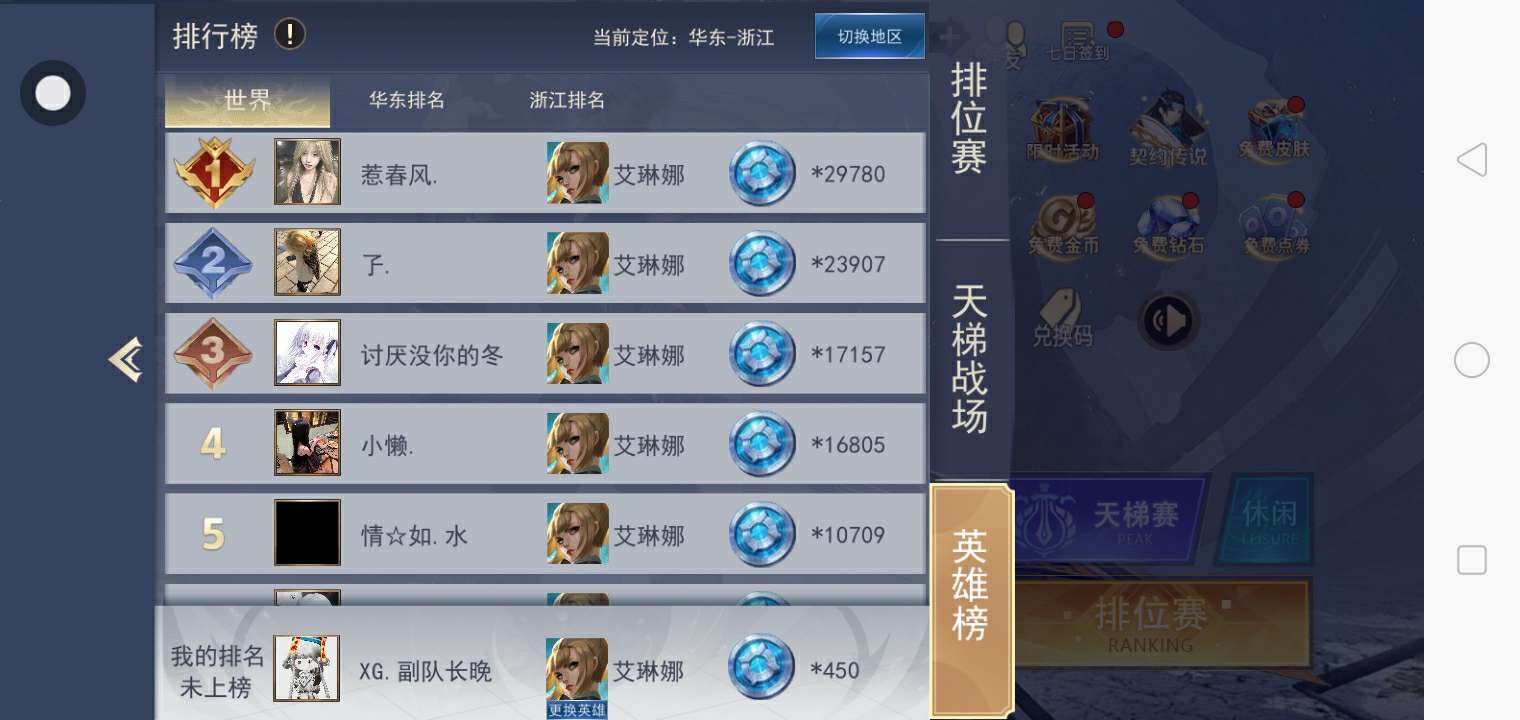Click 更换英雄 change hero button

click(577, 710)
